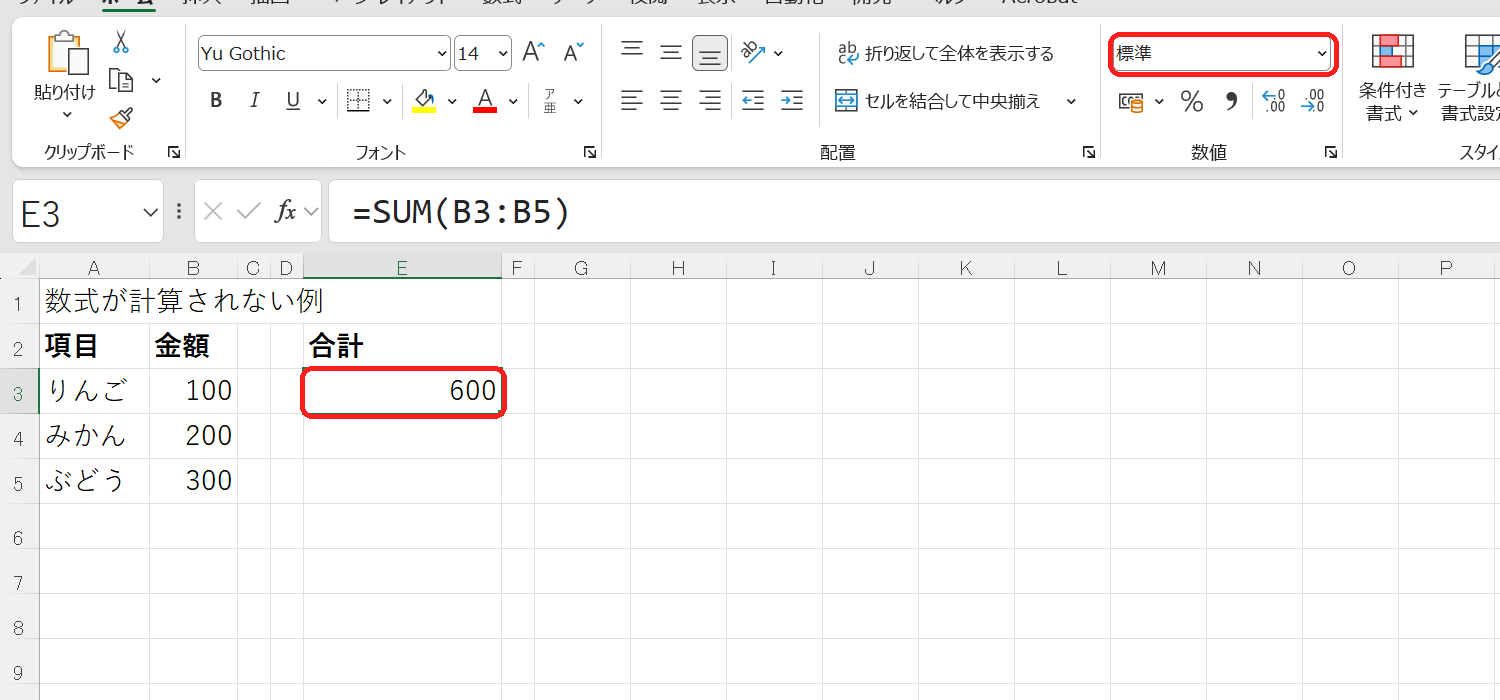Apply comma style format
Viewport: 1500px width, 700px height.
pyautogui.click(x=1231, y=101)
